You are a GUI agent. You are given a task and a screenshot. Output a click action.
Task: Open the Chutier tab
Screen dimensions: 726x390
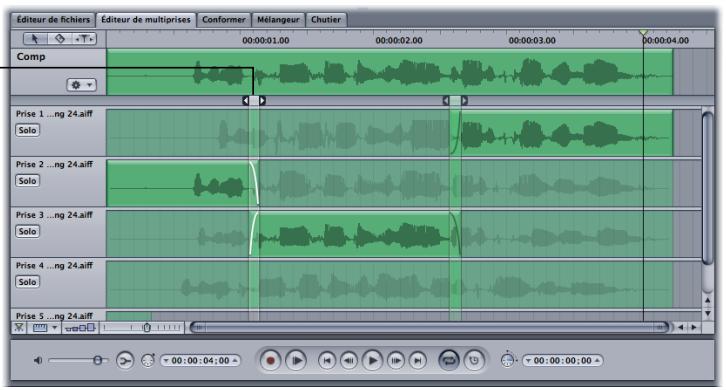(x=326, y=20)
